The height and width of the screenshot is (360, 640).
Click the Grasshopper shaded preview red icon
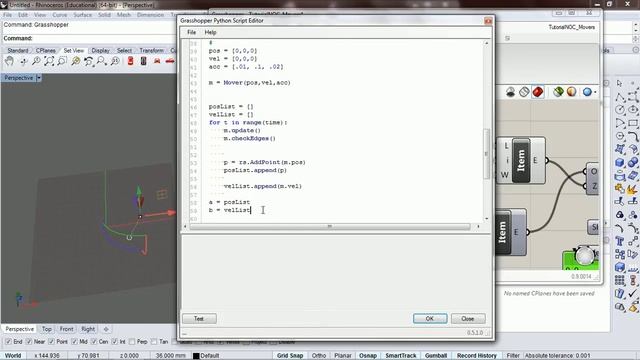tap(538, 92)
